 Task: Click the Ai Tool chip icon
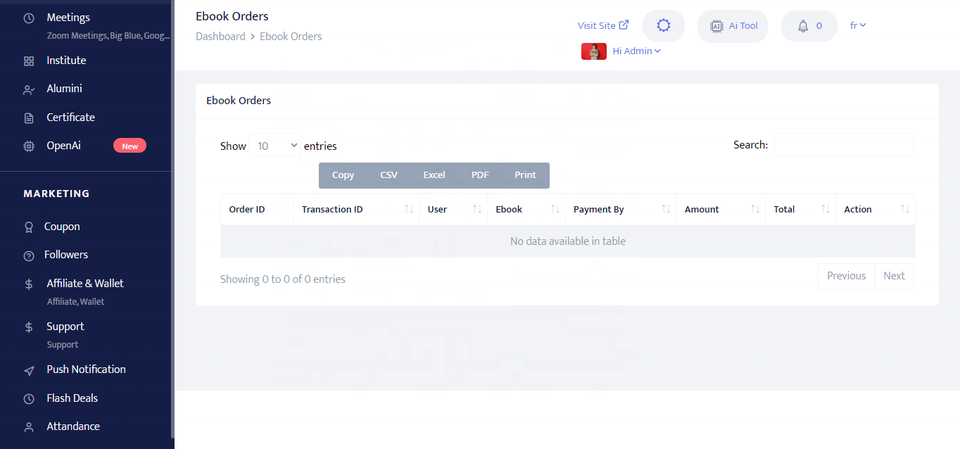716,26
